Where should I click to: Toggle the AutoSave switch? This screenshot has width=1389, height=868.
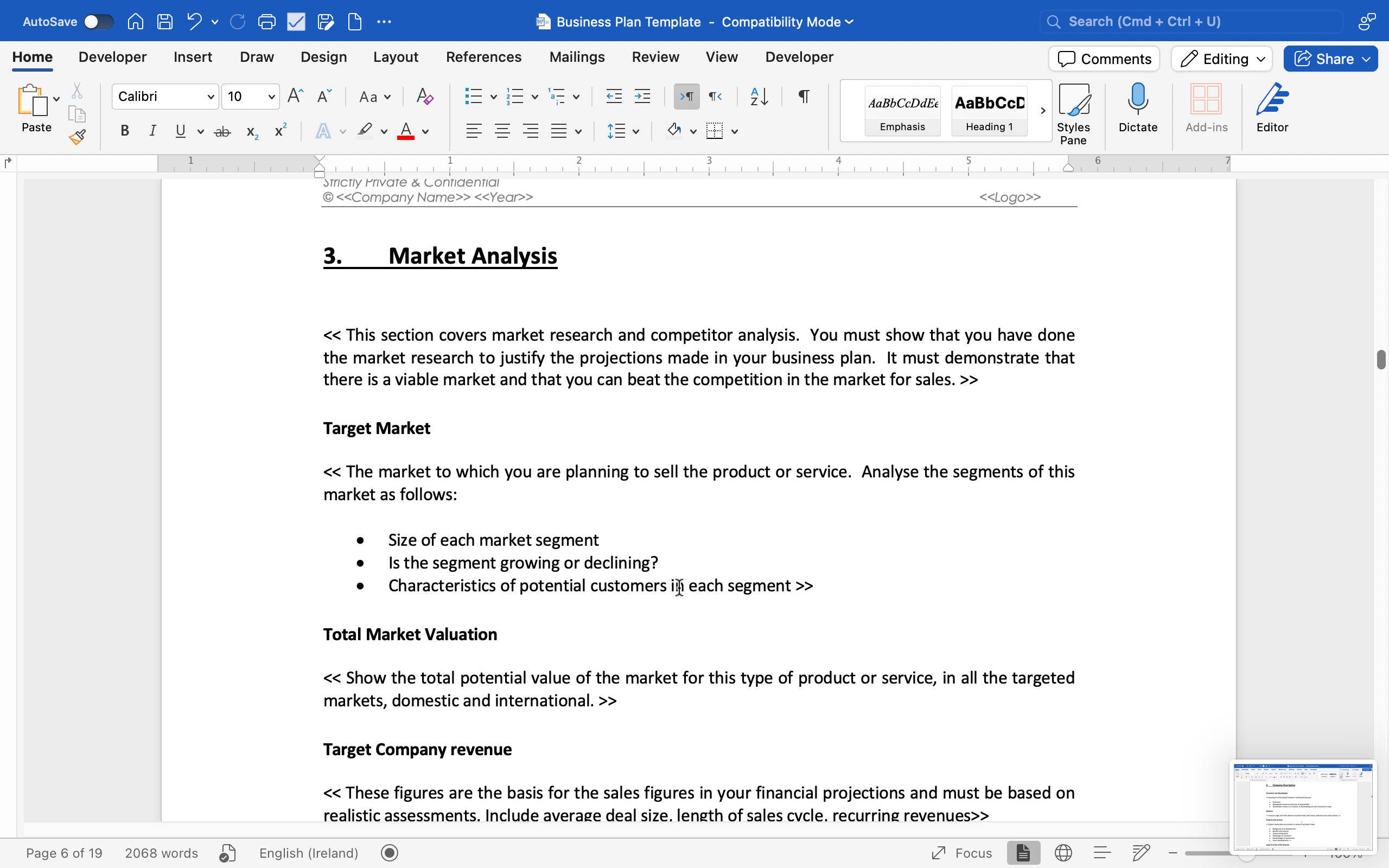click(x=98, y=22)
